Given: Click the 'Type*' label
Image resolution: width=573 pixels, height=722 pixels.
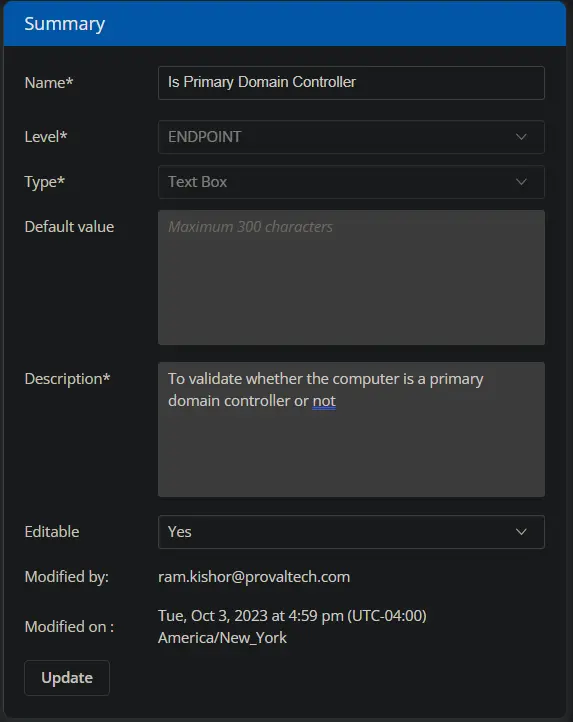Looking at the screenshot, I should tap(45, 182).
